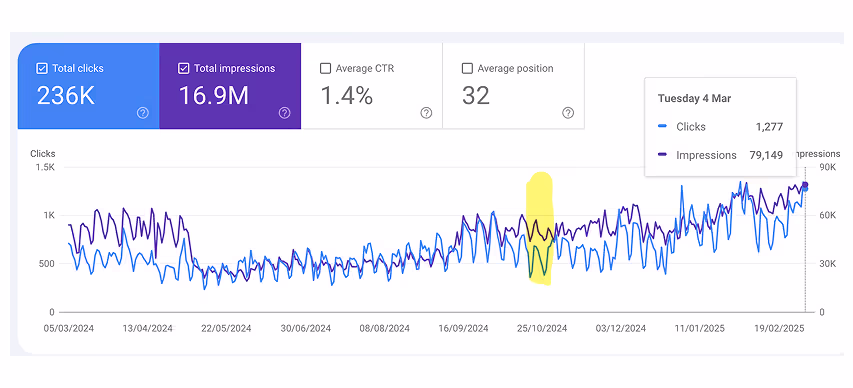
Task: Click the 11/01/2025 date axis label
Action: pos(700,329)
